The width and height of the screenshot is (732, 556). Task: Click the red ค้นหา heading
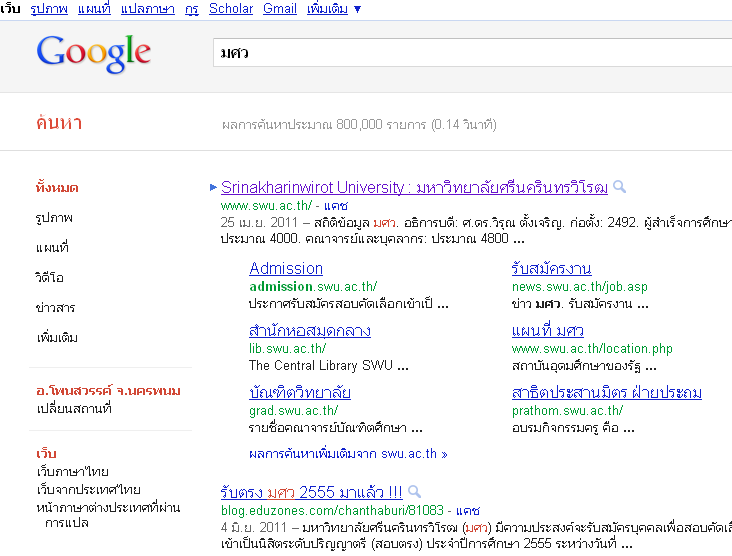pyautogui.click(x=59, y=123)
